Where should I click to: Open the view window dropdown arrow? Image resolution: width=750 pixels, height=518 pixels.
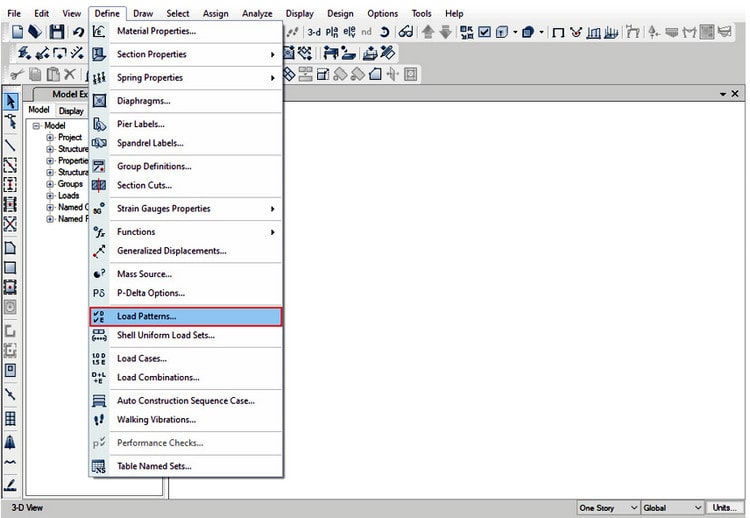pos(723,94)
